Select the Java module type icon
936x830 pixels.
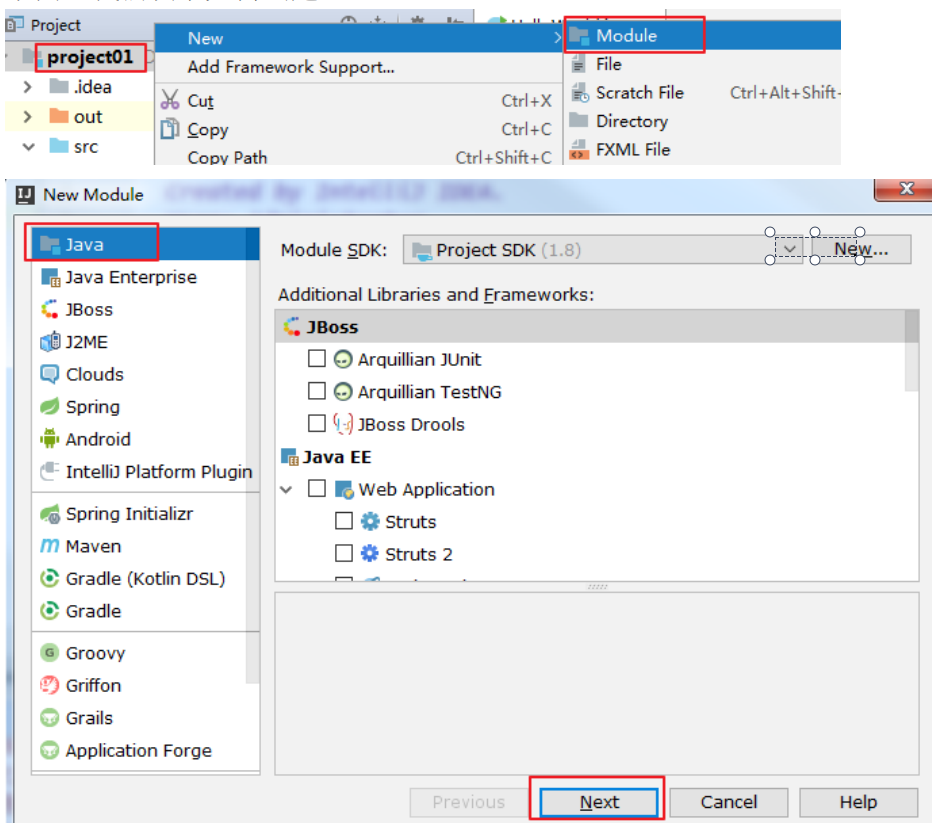point(50,245)
